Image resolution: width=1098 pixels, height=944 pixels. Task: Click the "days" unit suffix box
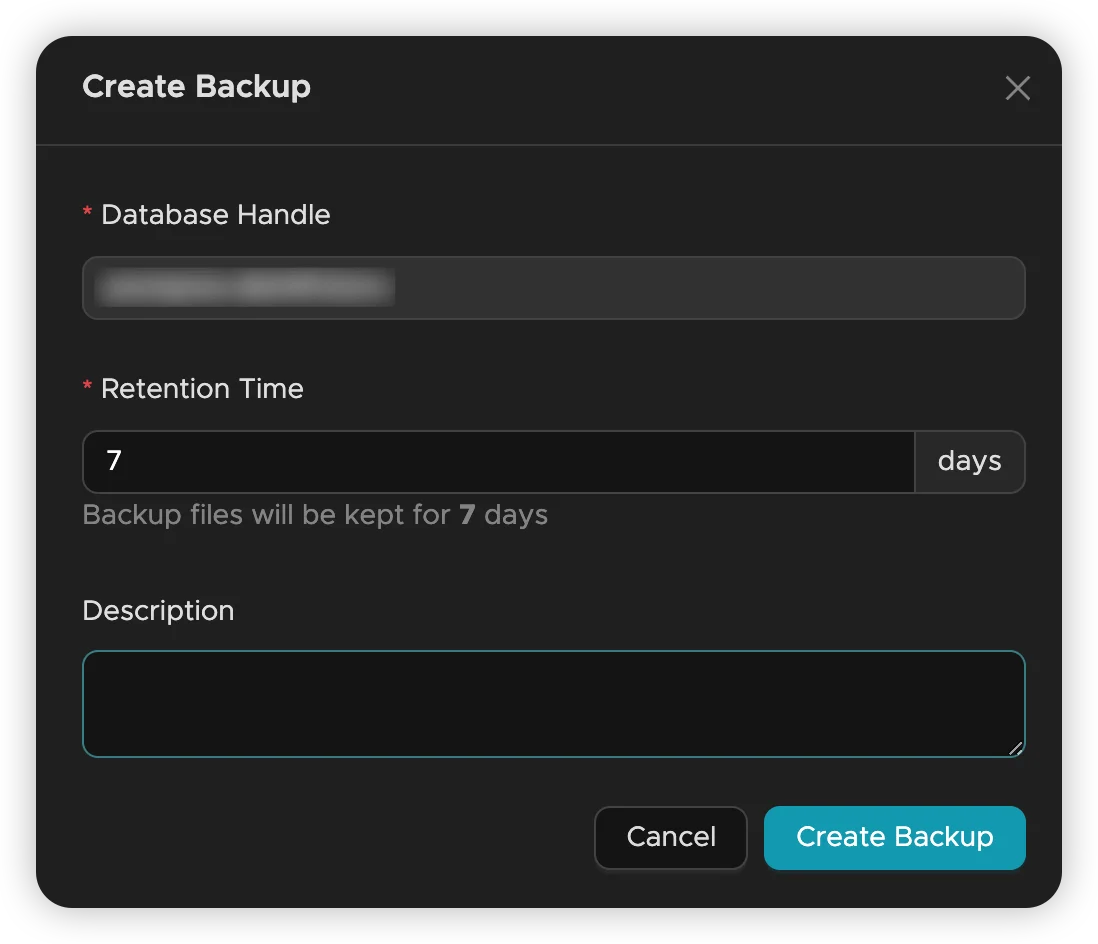(x=969, y=461)
